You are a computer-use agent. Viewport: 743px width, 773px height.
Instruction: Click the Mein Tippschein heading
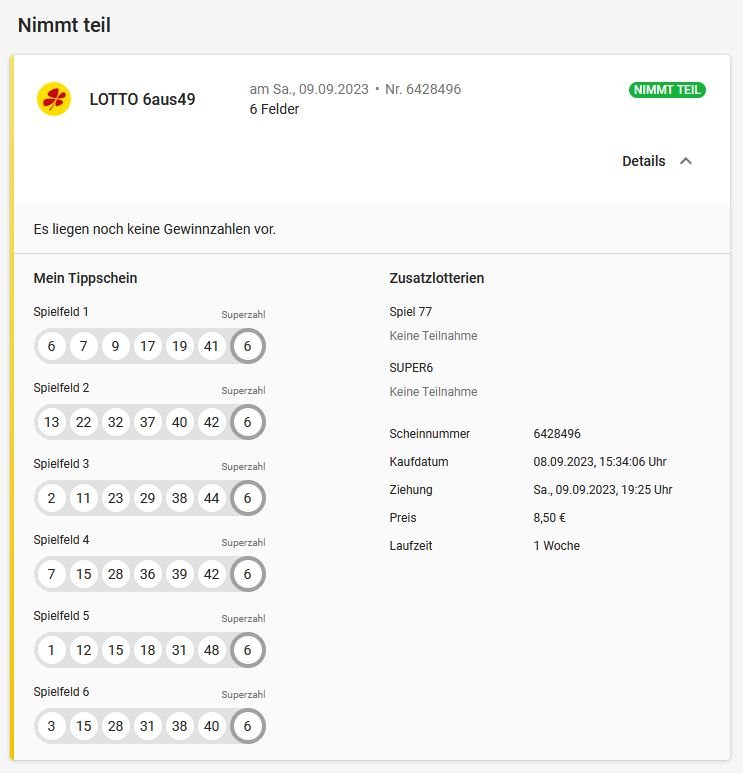coord(85,278)
